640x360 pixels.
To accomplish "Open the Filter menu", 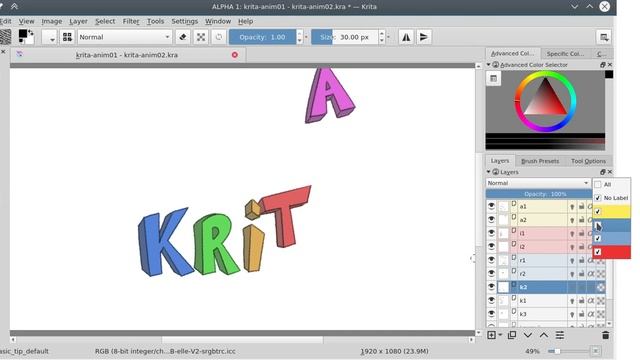I will click(131, 21).
